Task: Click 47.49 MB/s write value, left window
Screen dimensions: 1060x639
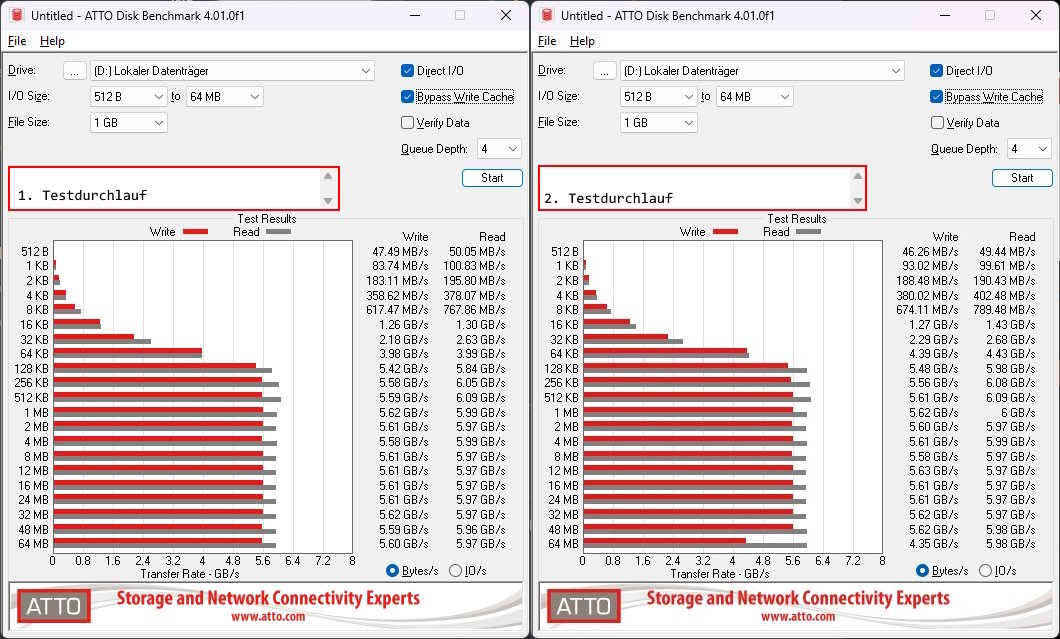Action: click(400, 252)
